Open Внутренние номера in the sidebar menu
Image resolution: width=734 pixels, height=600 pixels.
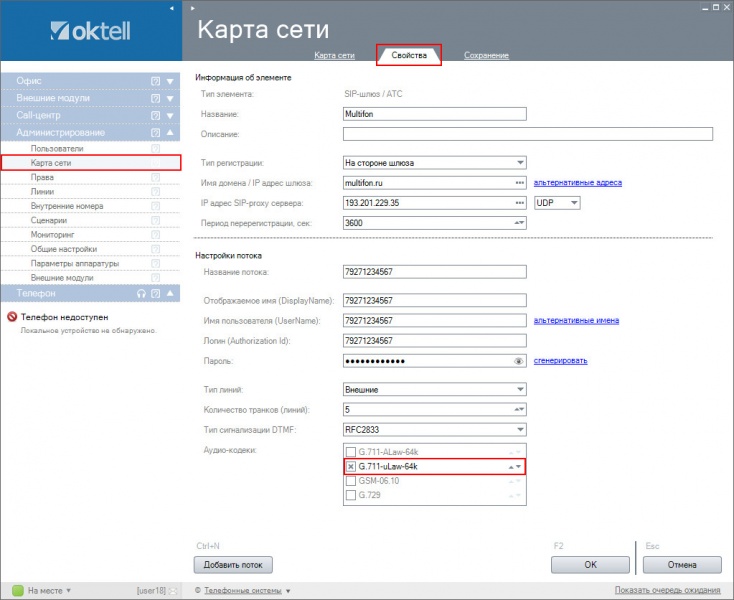[x=67, y=206]
